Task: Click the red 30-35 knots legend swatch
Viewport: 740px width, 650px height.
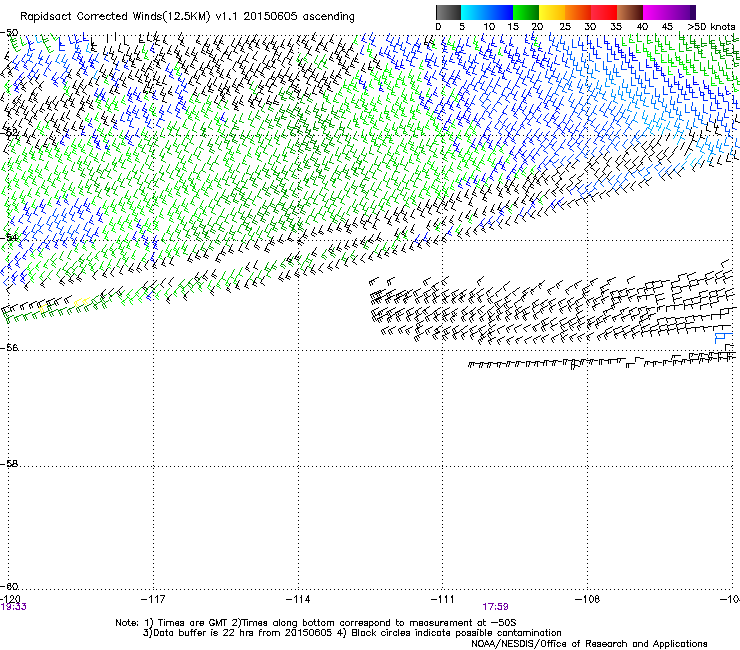Action: click(604, 12)
